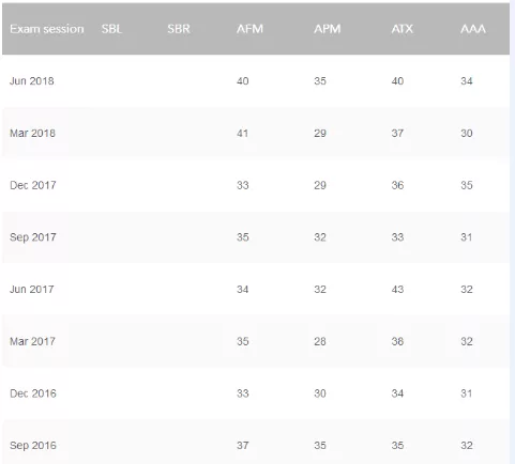Click the ATX column header
Image resolution: width=519 pixels, height=469 pixels.
click(x=402, y=29)
